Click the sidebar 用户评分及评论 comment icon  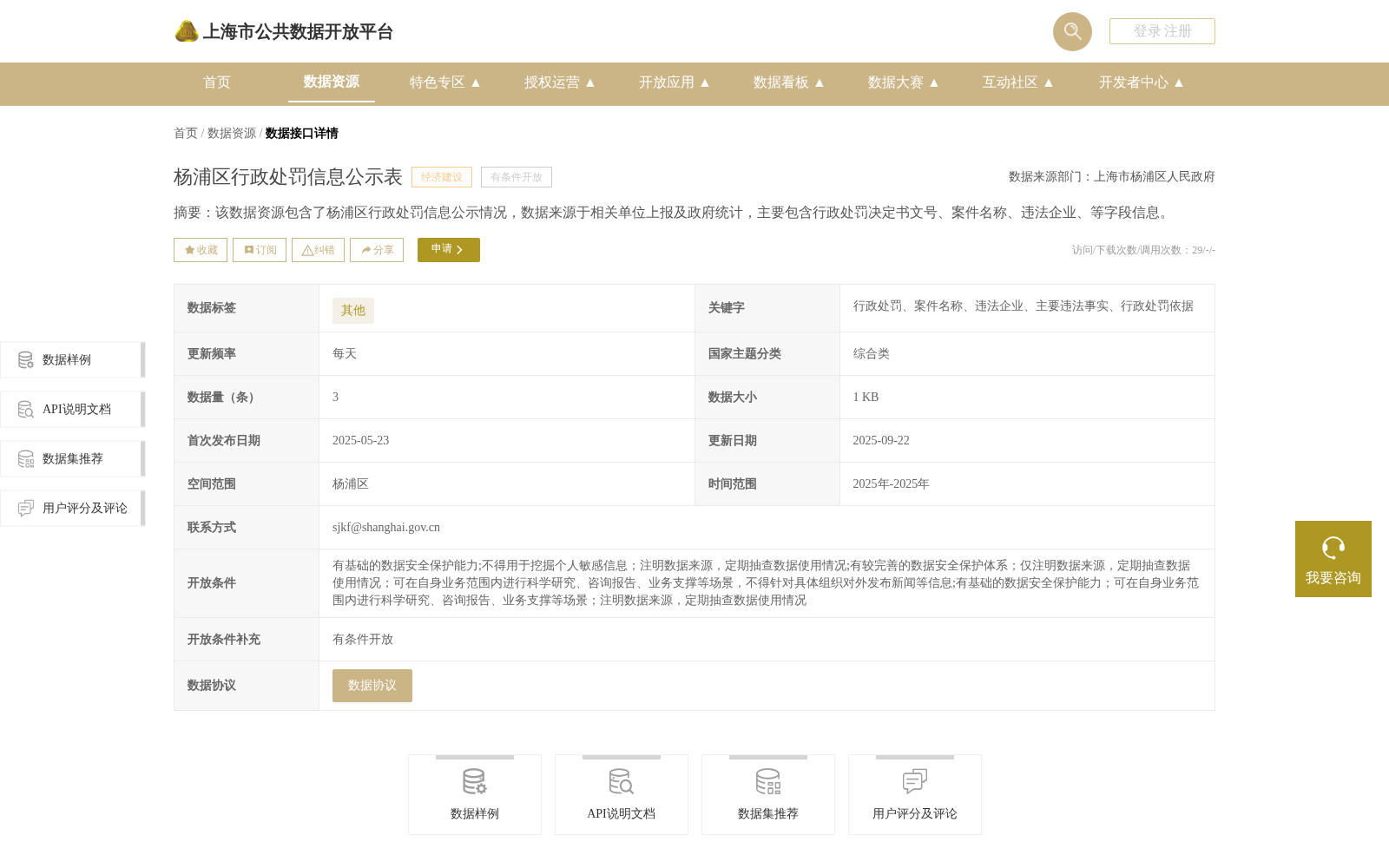pyautogui.click(x=26, y=508)
